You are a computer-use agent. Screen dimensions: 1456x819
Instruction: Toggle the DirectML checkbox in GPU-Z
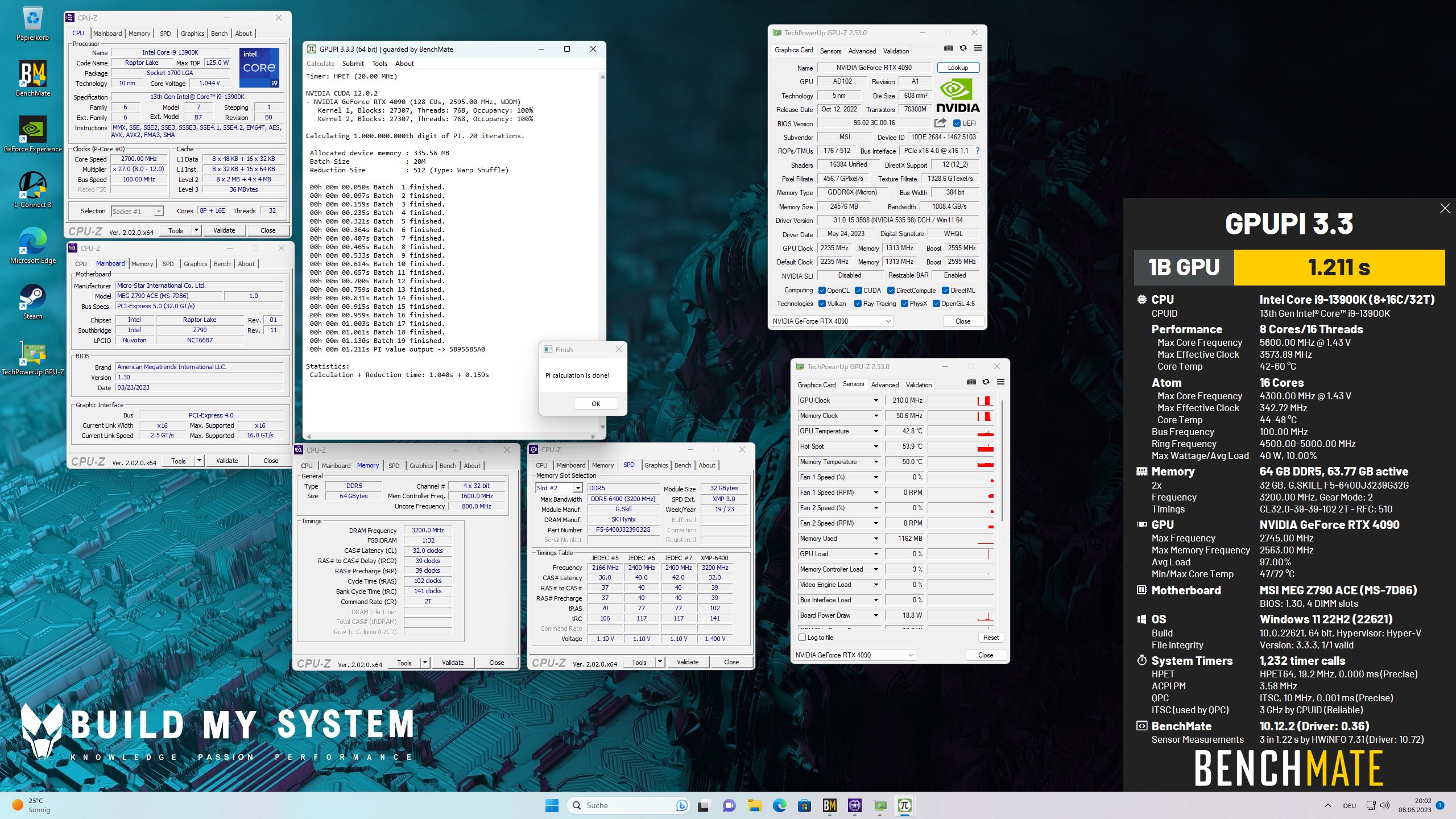point(945,291)
